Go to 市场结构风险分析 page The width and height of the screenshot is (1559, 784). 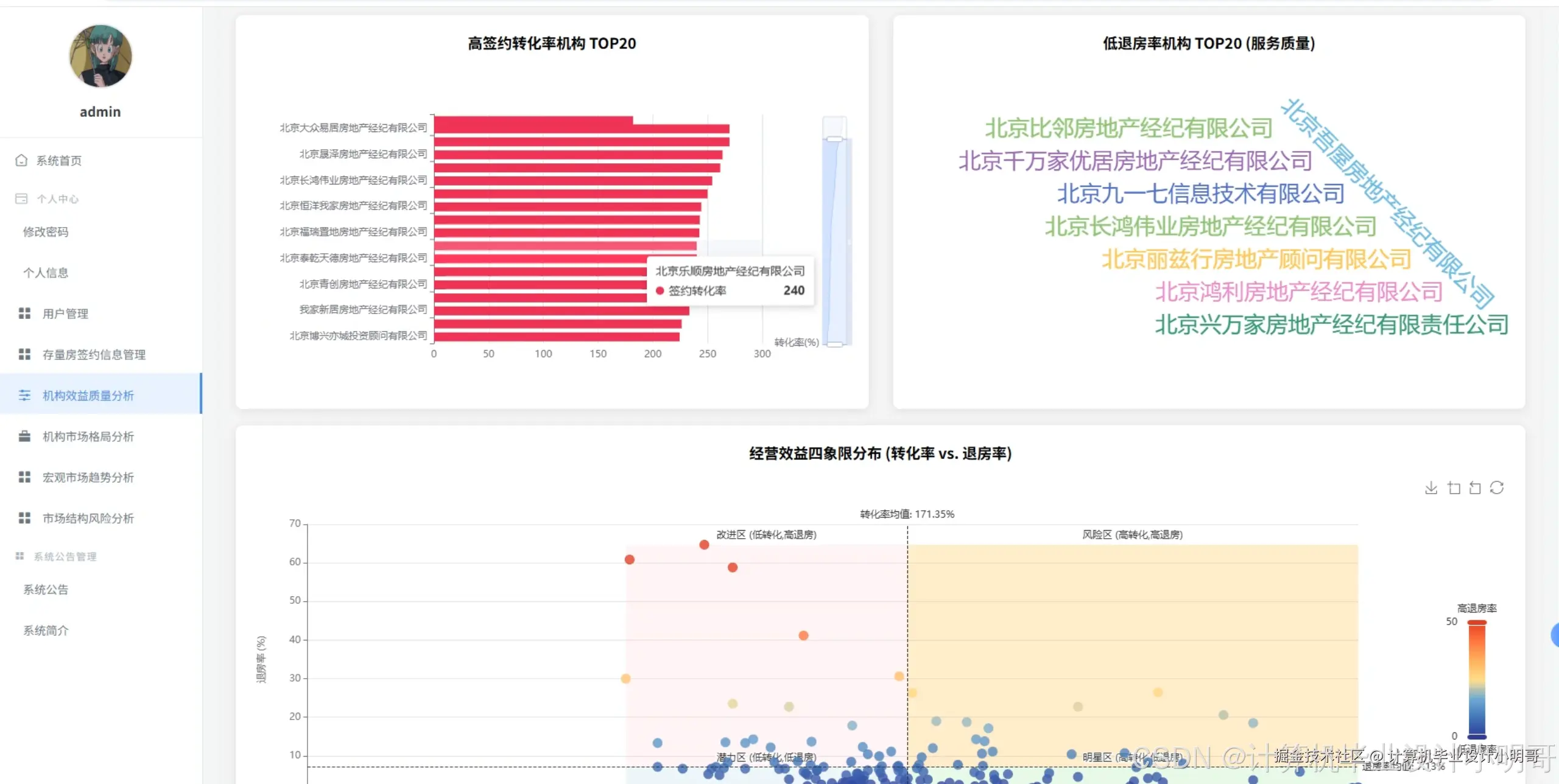point(88,518)
